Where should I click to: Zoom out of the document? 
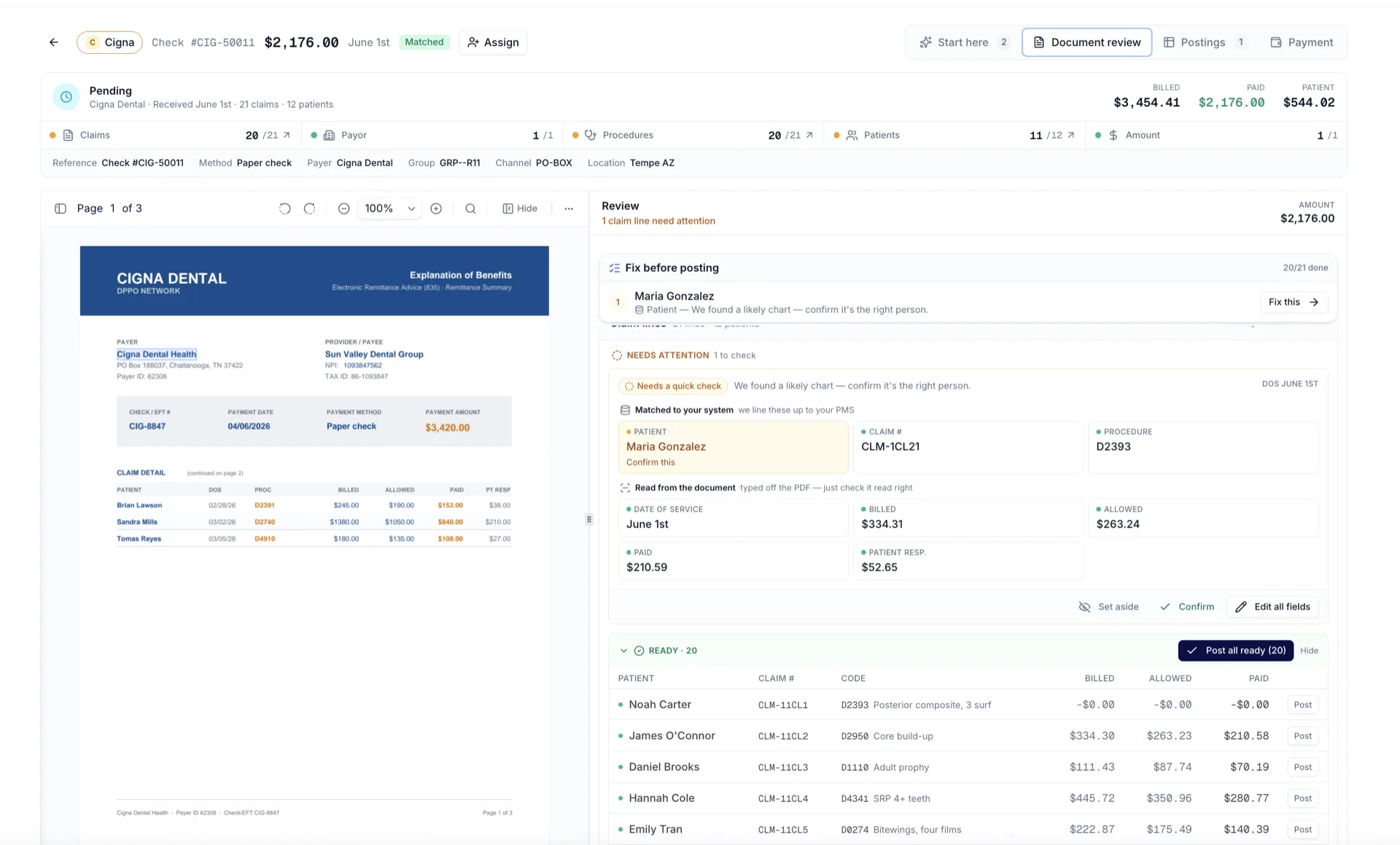pos(344,209)
